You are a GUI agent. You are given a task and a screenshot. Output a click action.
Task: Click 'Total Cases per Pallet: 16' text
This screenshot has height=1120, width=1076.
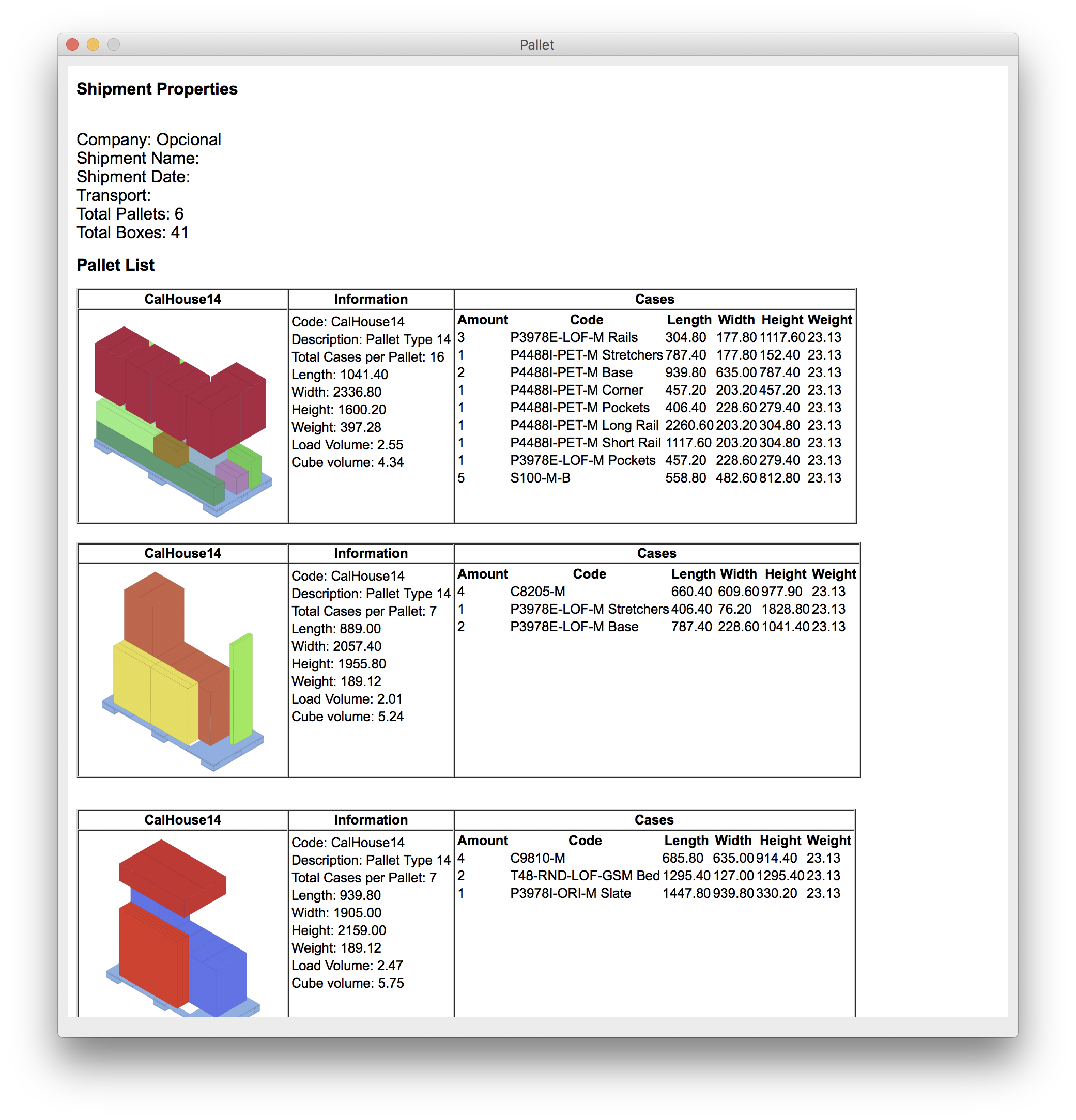tap(367, 357)
